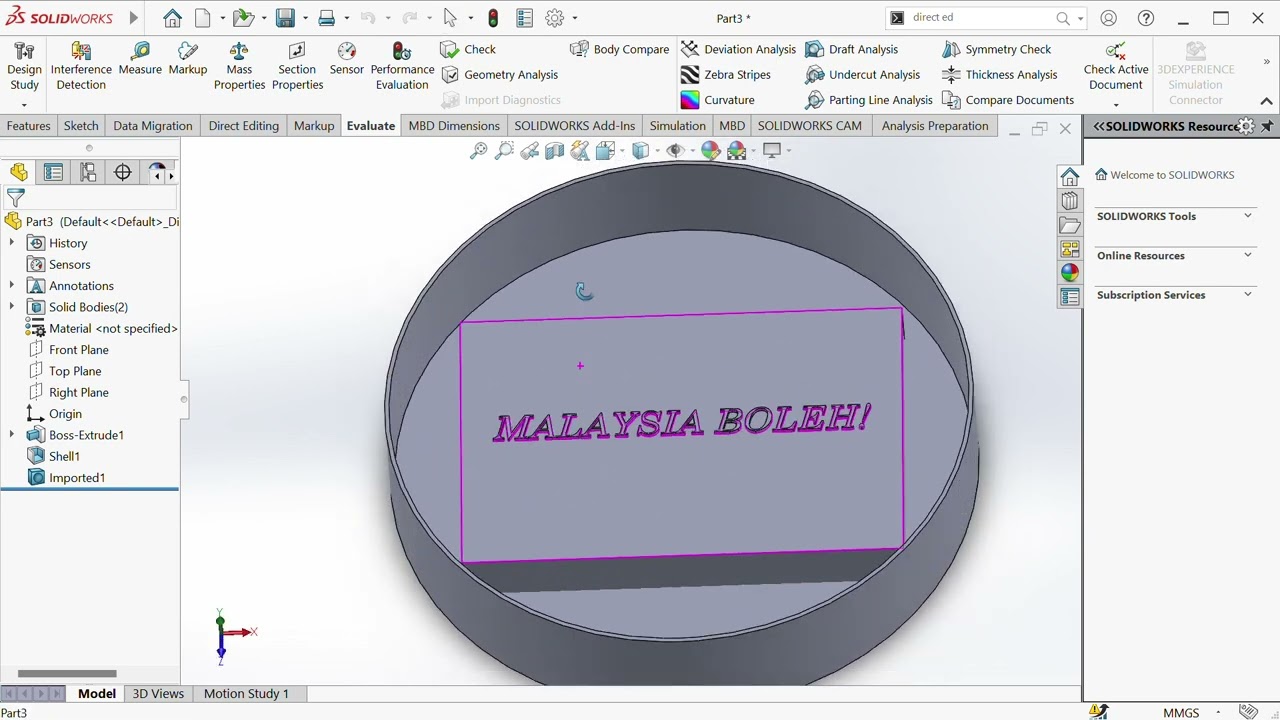Open Thickness Analysis
The width and height of the screenshot is (1280, 720).
[1000, 75]
